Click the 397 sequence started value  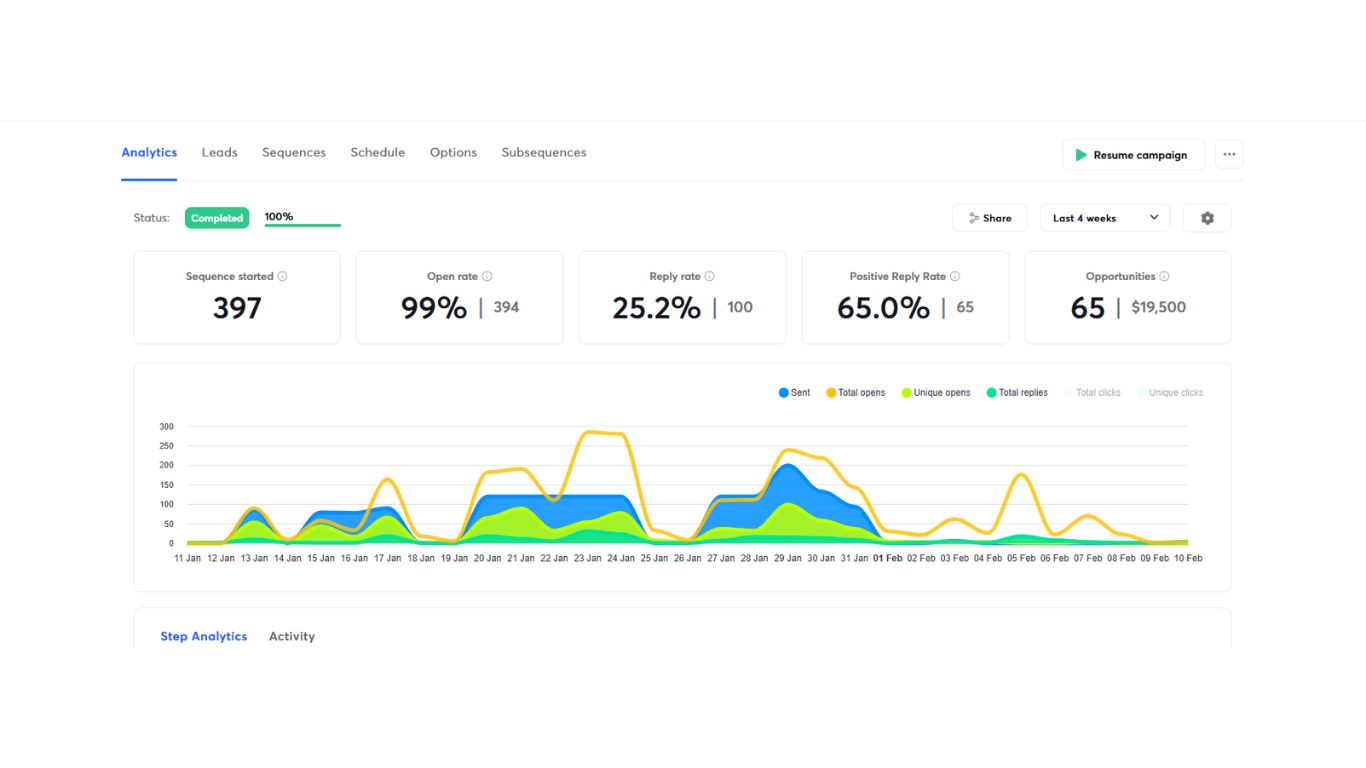coord(237,308)
